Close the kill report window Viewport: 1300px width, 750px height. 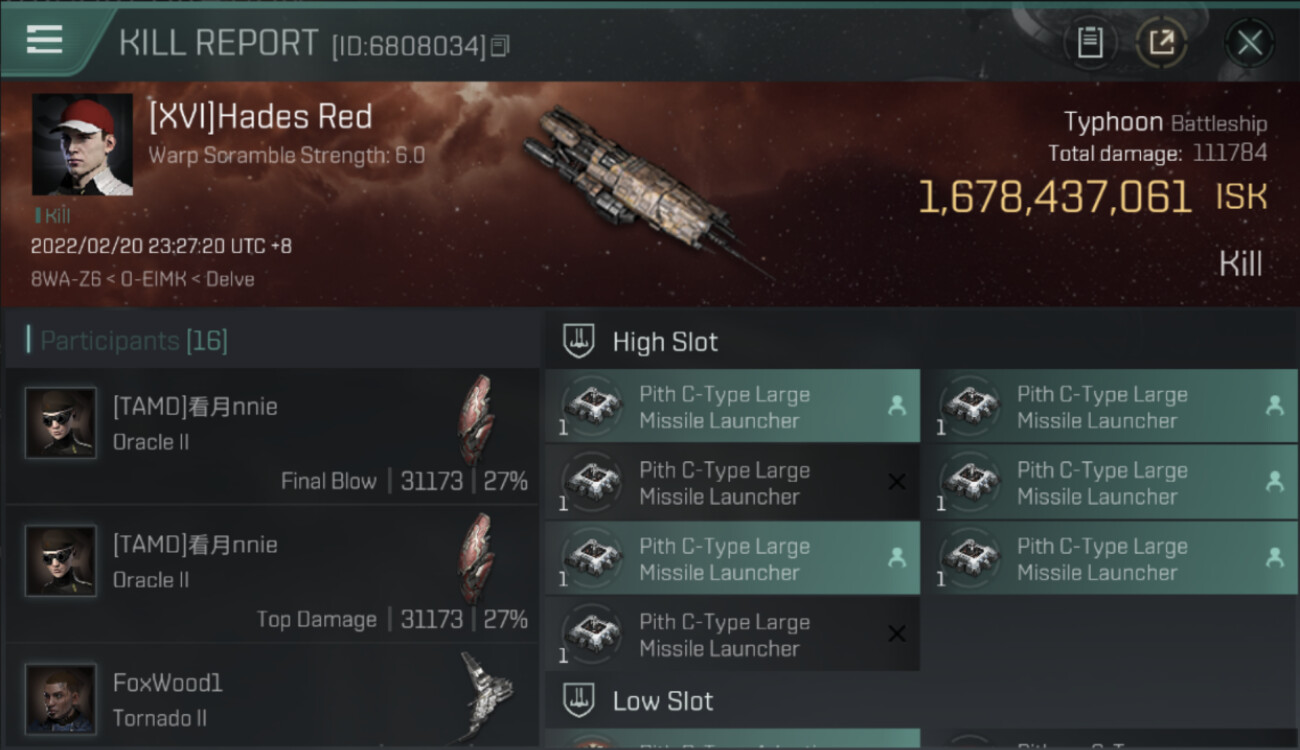coord(1249,43)
